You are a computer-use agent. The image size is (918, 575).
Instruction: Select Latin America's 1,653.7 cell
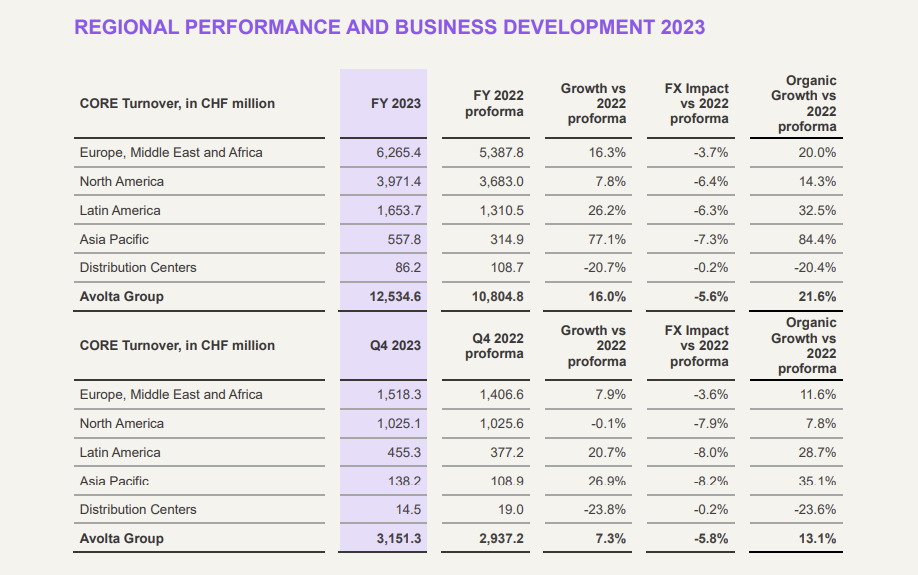[399, 211]
